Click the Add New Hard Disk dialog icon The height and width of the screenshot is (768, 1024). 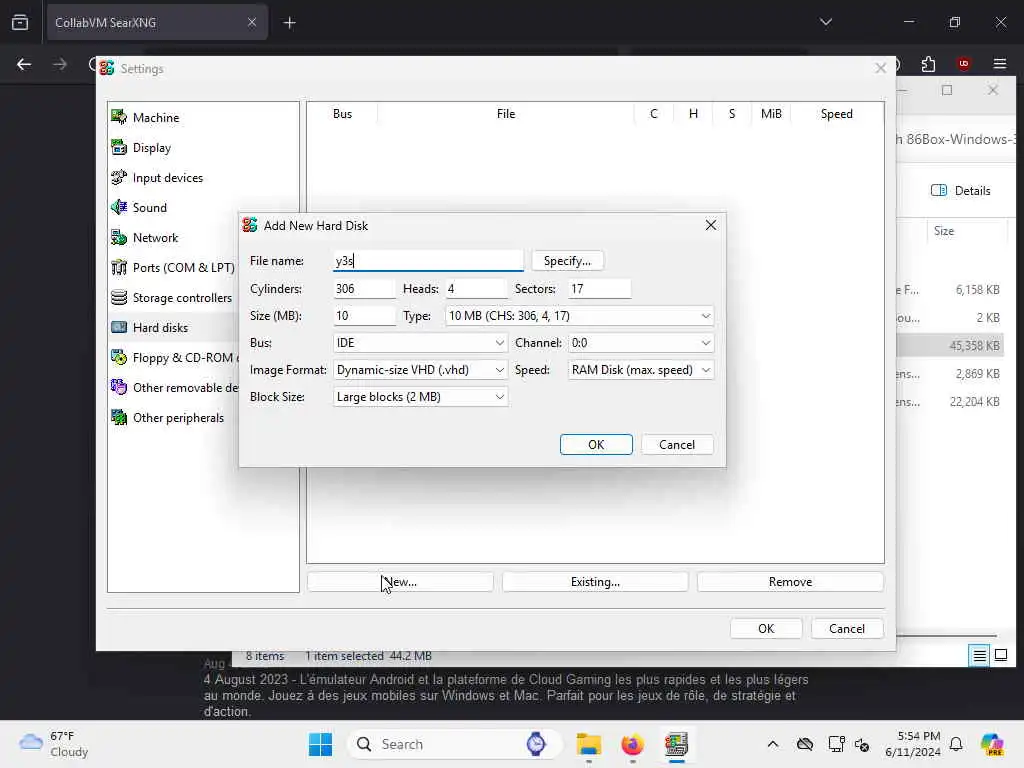(x=249, y=225)
